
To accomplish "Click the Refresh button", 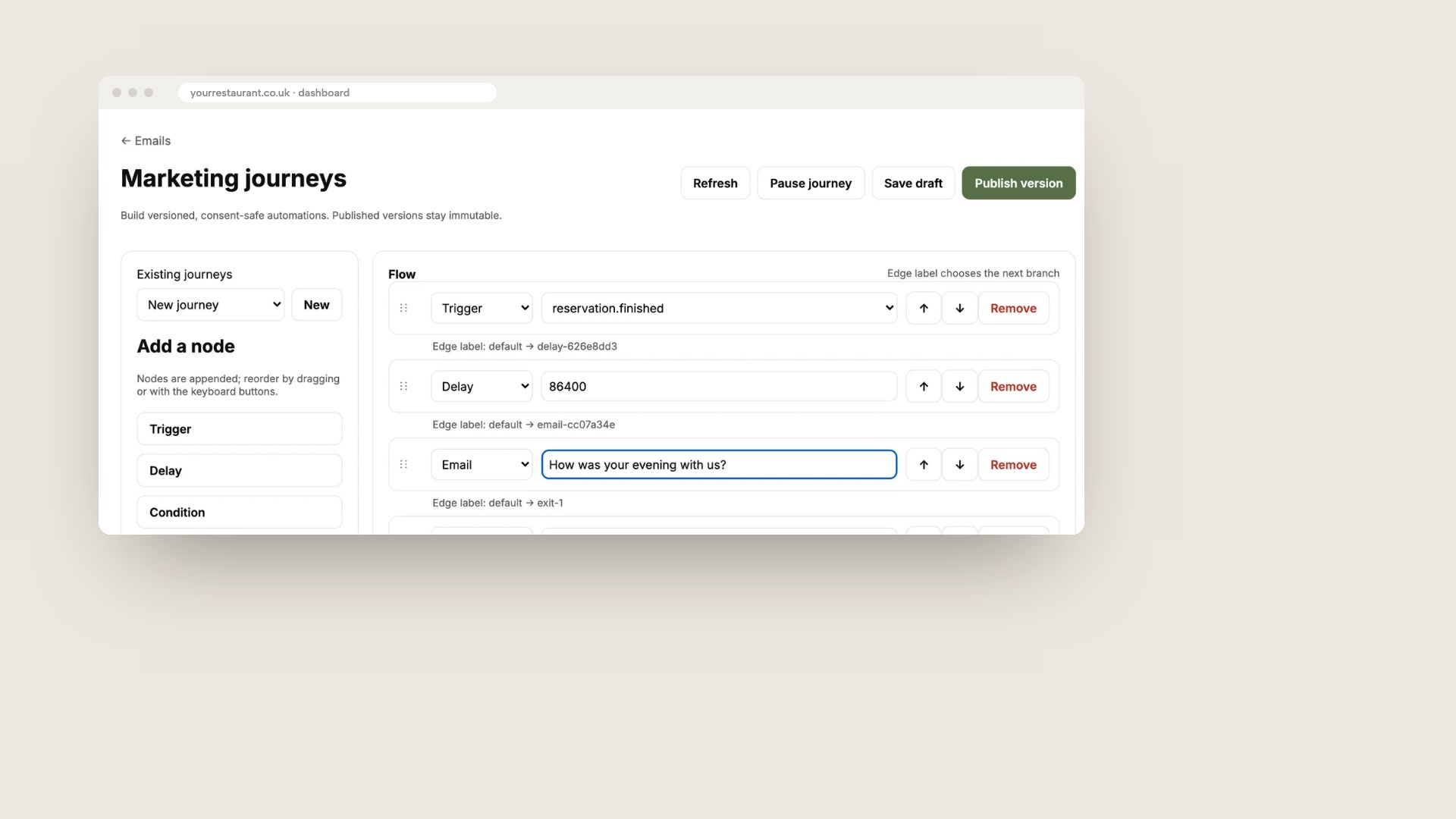I will pos(715,183).
